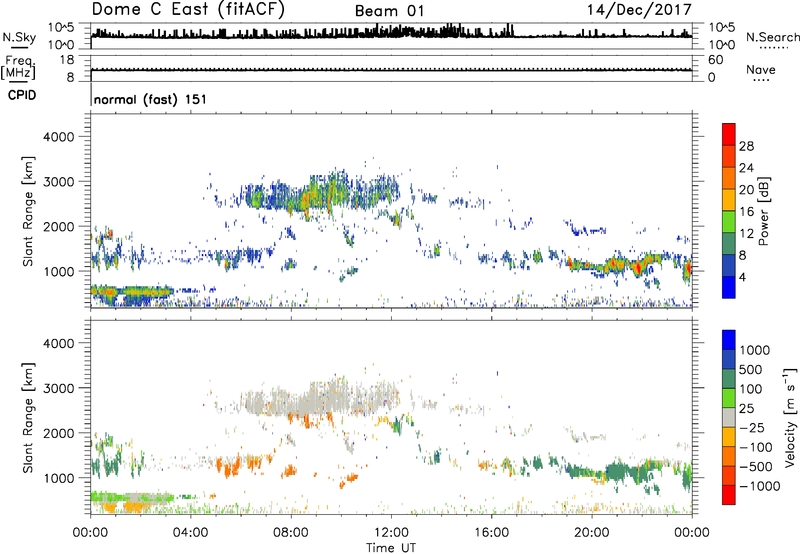
Task: Click the "CPID" label
Action: point(22,95)
